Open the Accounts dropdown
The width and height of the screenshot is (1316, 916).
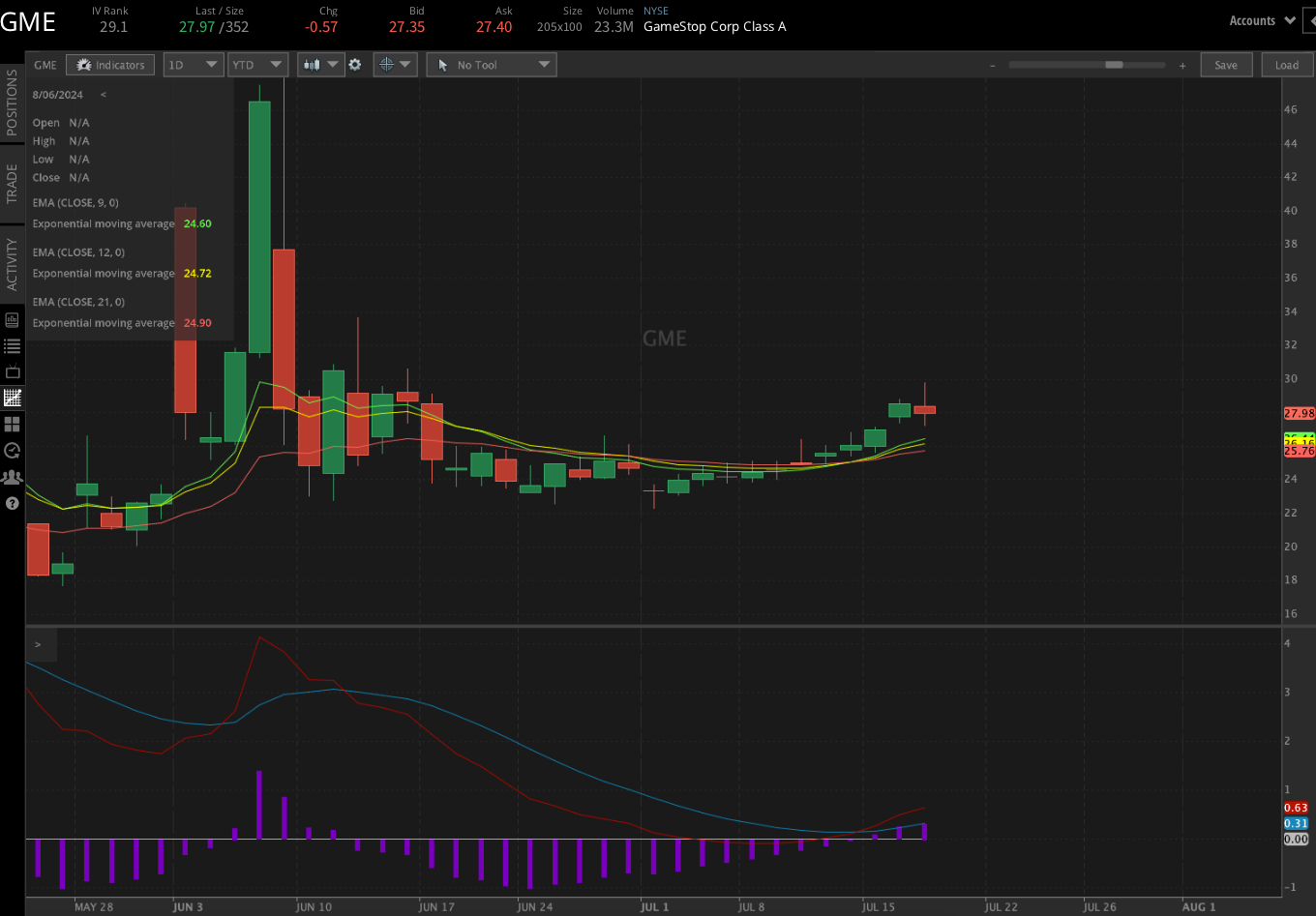coord(1260,19)
